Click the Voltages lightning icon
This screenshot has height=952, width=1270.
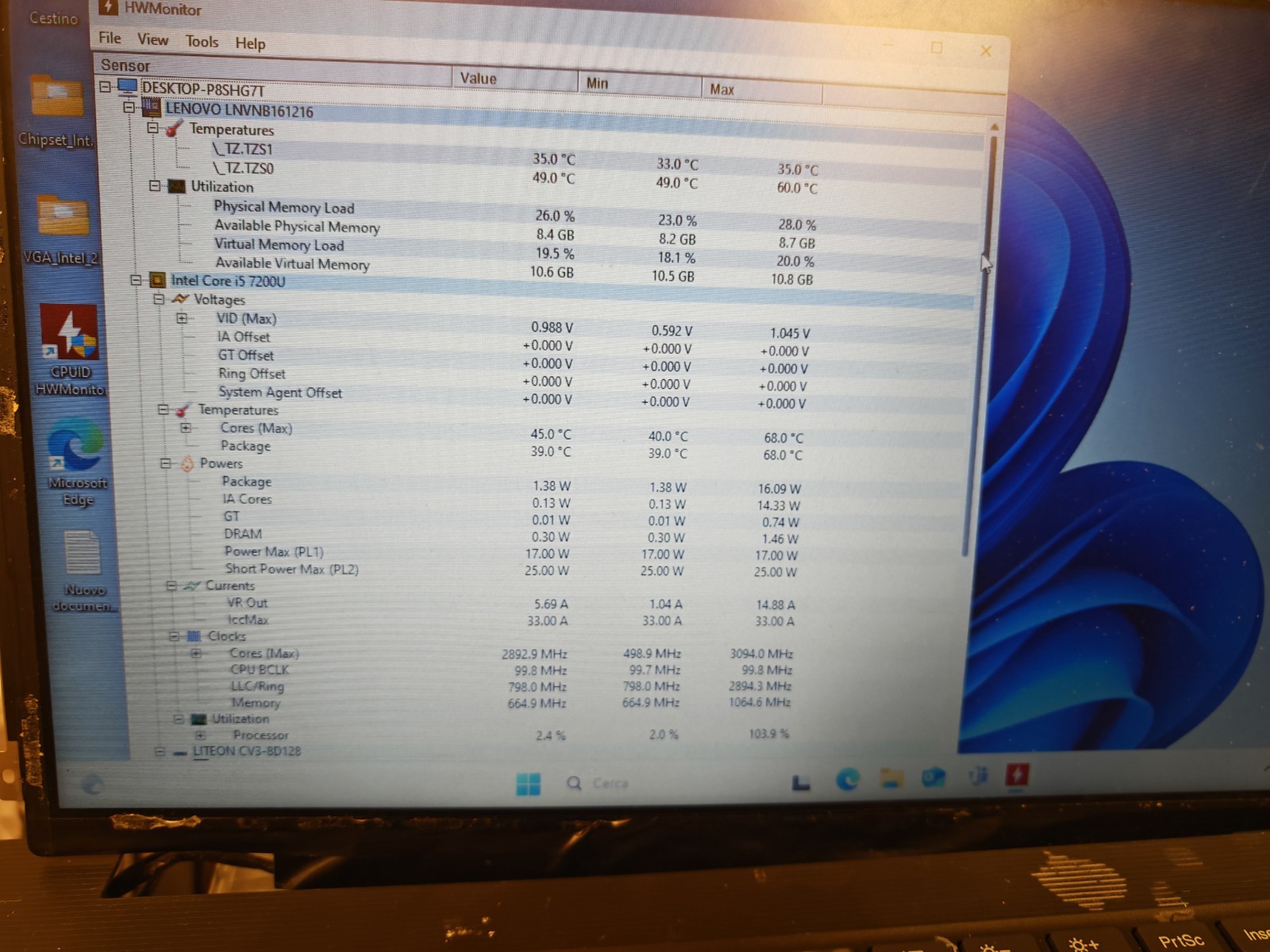point(181,299)
